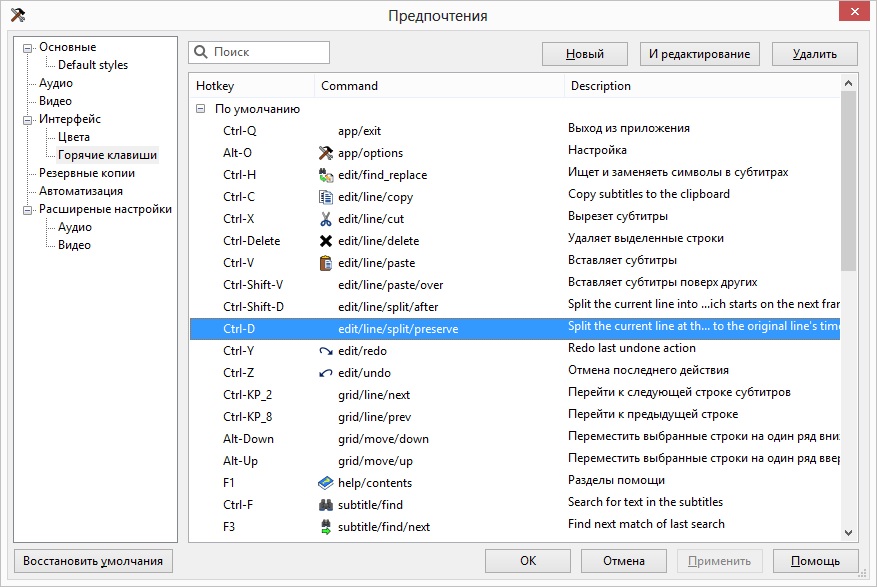This screenshot has height=587, width=877.
Task: Click the clipboard paste icon
Action: pyautogui.click(x=325, y=263)
